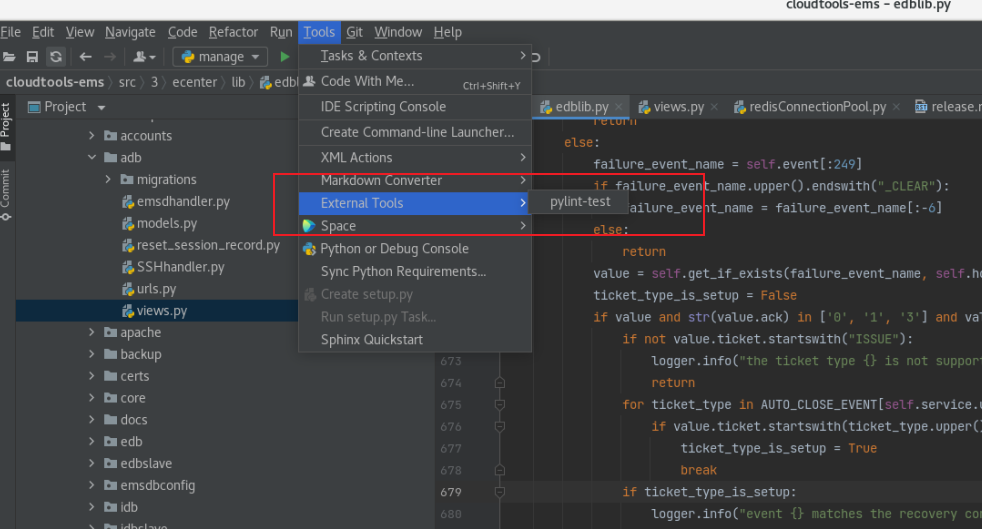Click the Open folder toolbar icon

tap(9, 57)
